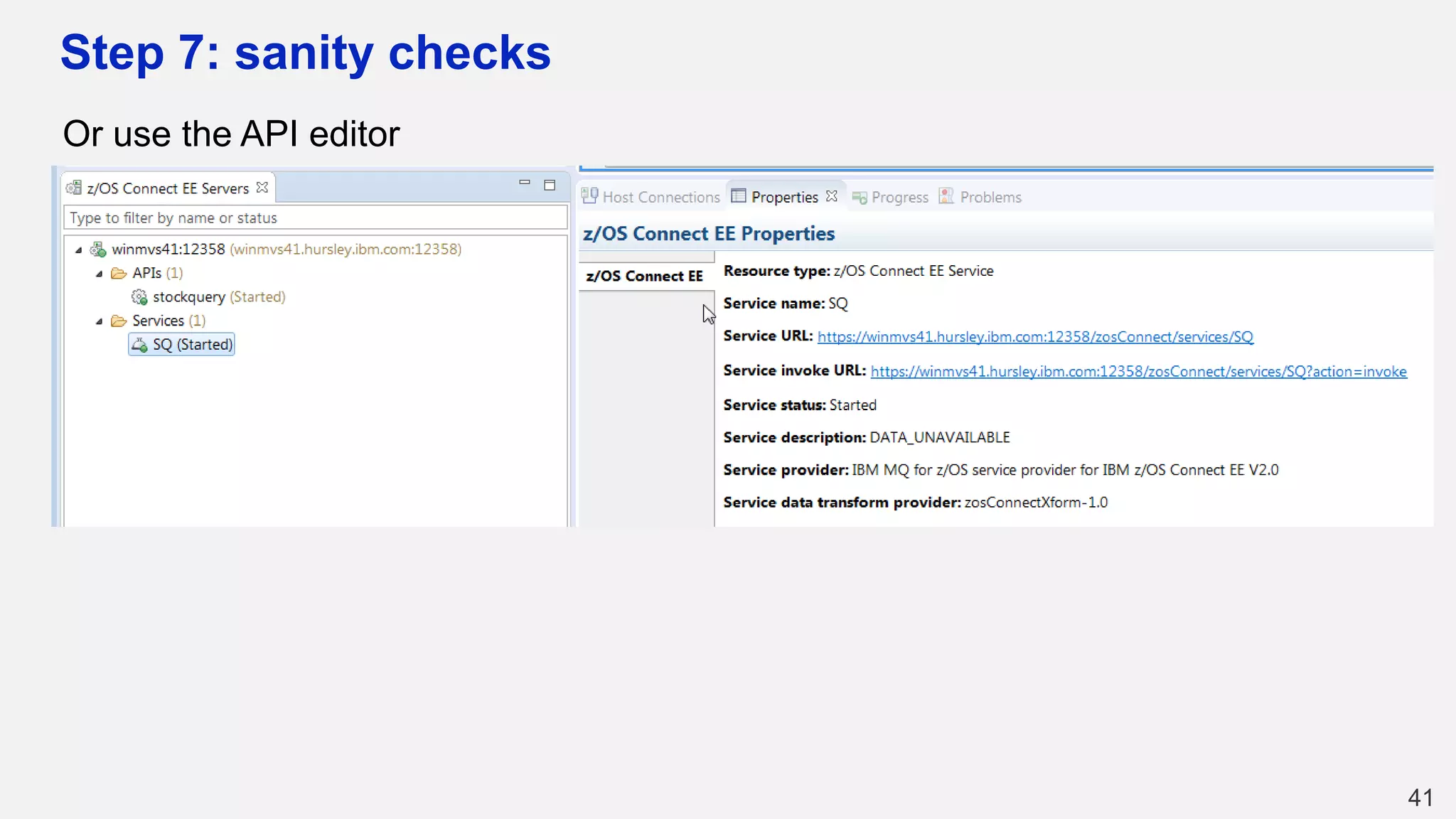Click the Service name SQ text

tap(838, 304)
